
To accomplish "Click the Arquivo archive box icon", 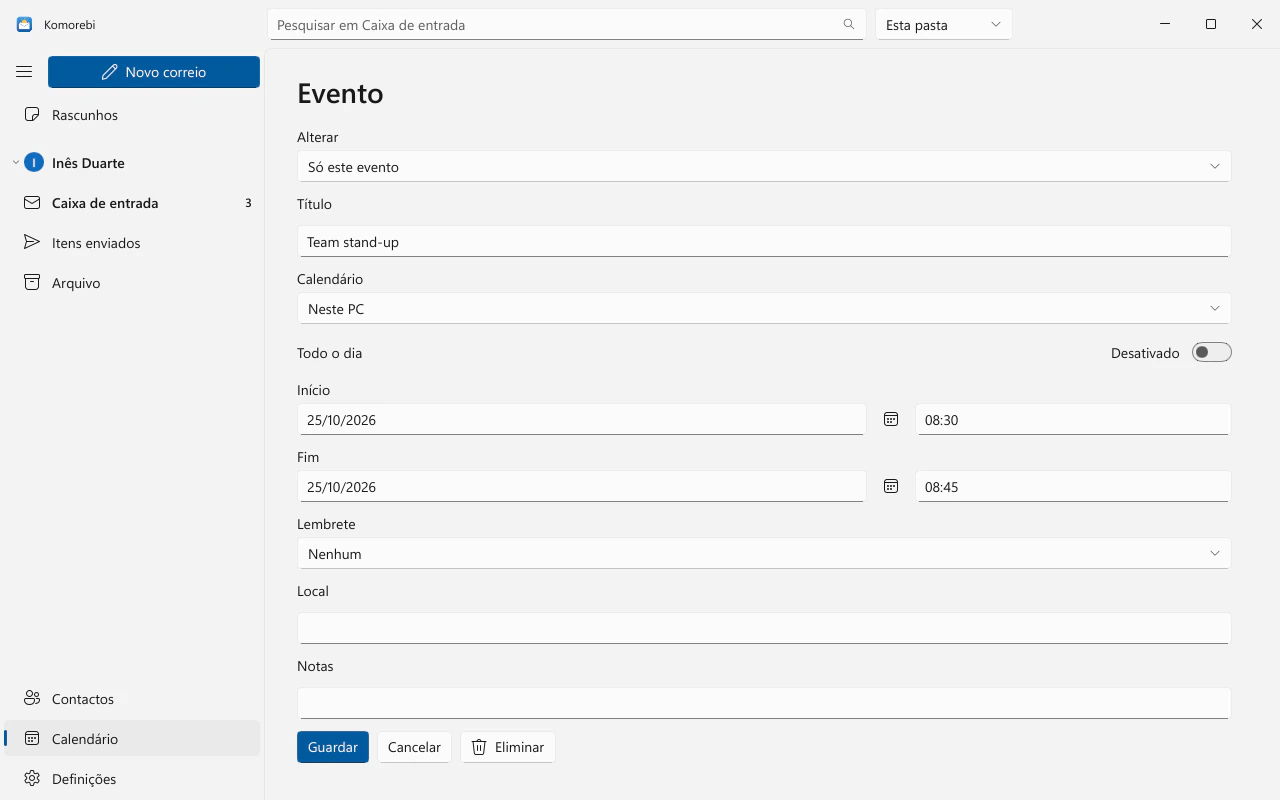I will click(x=32, y=283).
